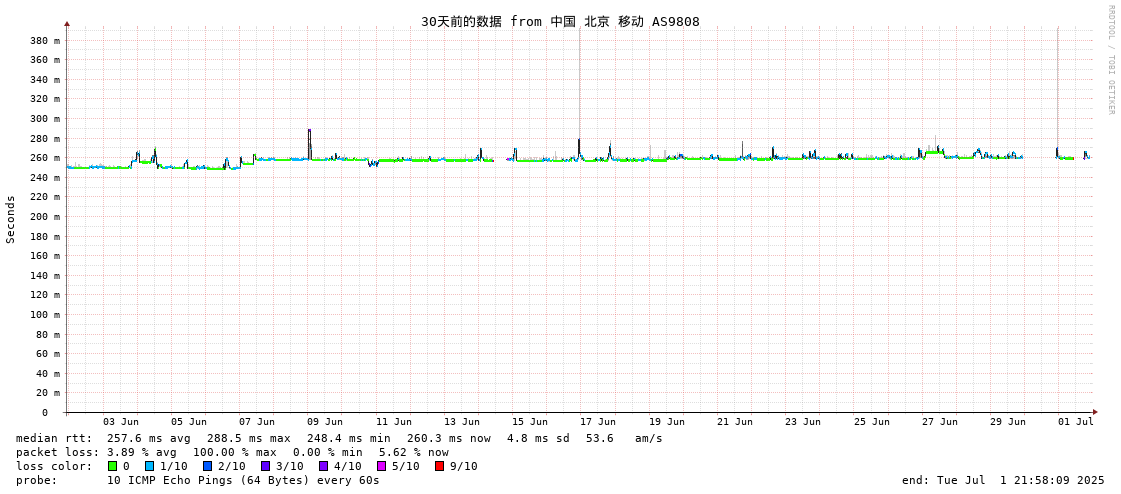Viewport: 1121px width, 494px height.
Task: Click the blue 2/10 loss swatch
Action: [207, 466]
